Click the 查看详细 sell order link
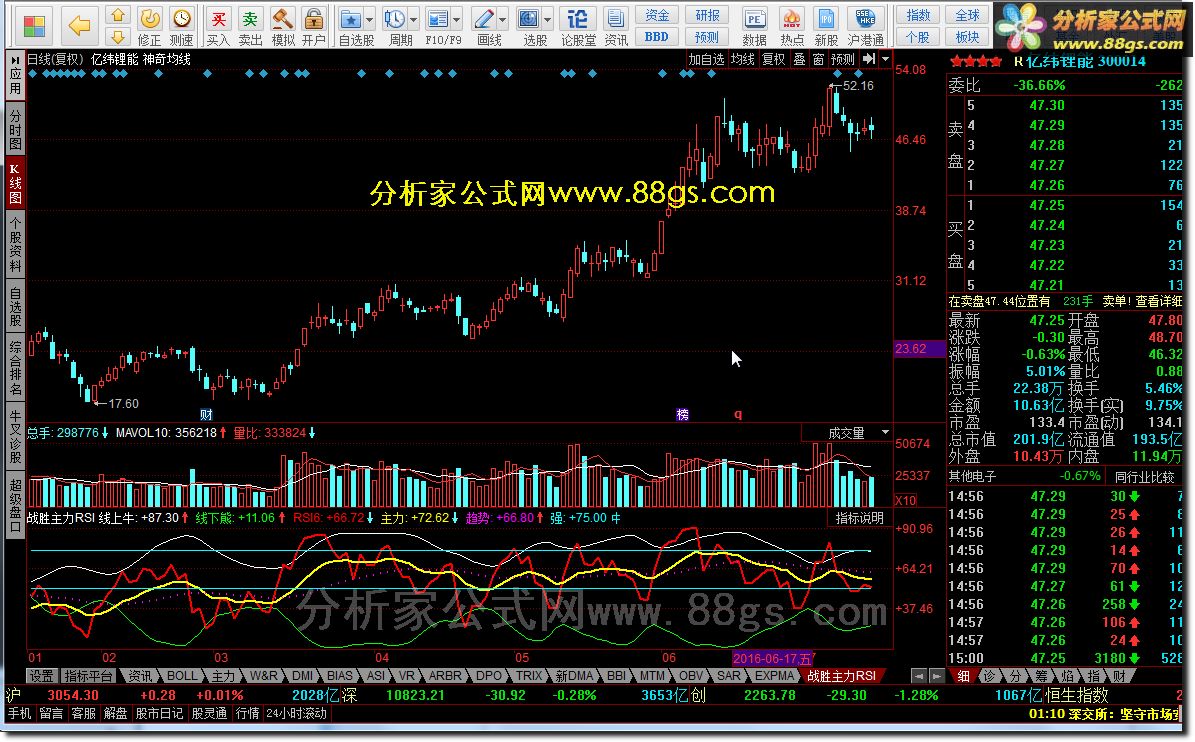The width and height of the screenshot is (1195, 742). (x=1159, y=302)
